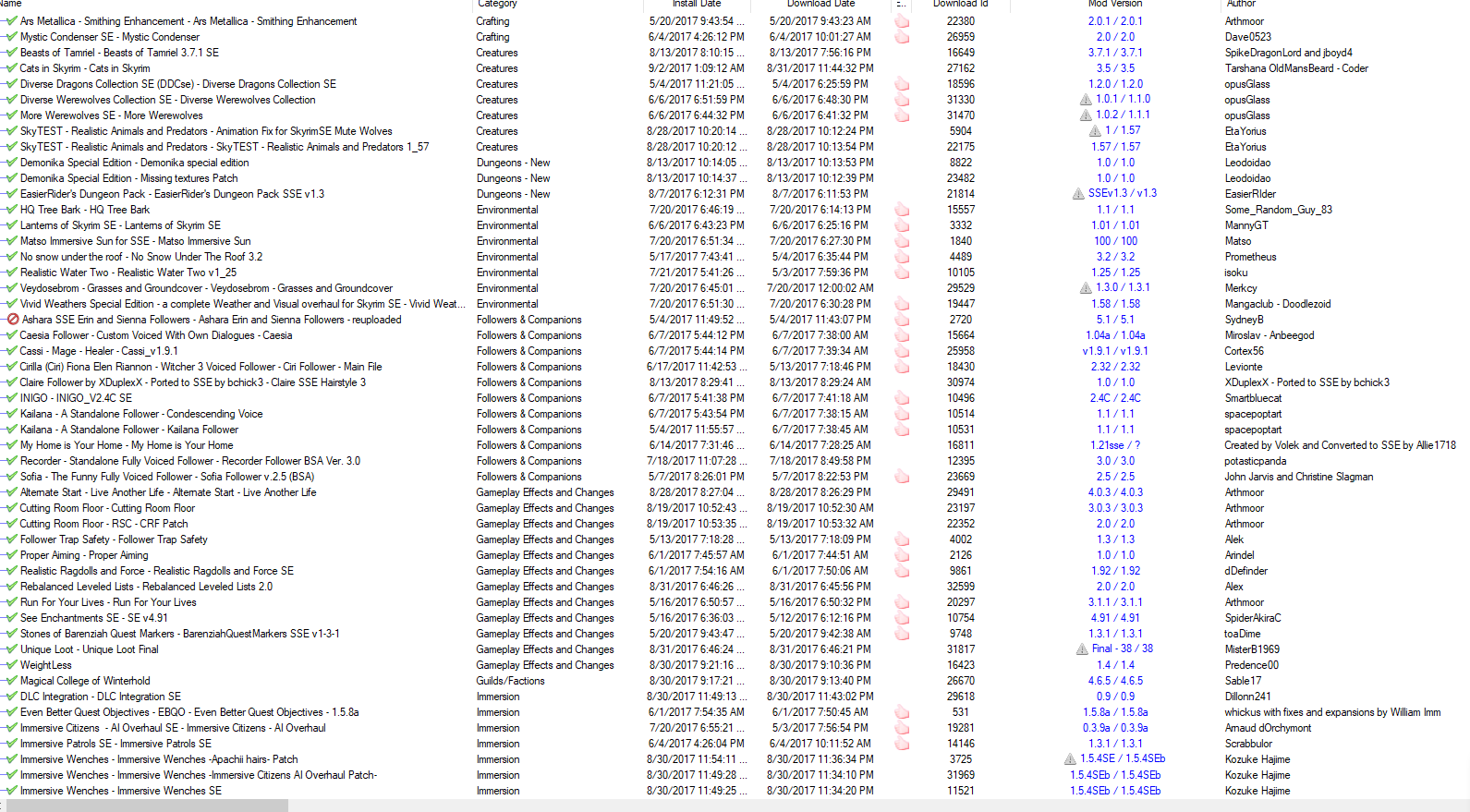Click endorse hand icon on INIGO row
Viewport: 1470px width, 812px height.
(x=902, y=398)
